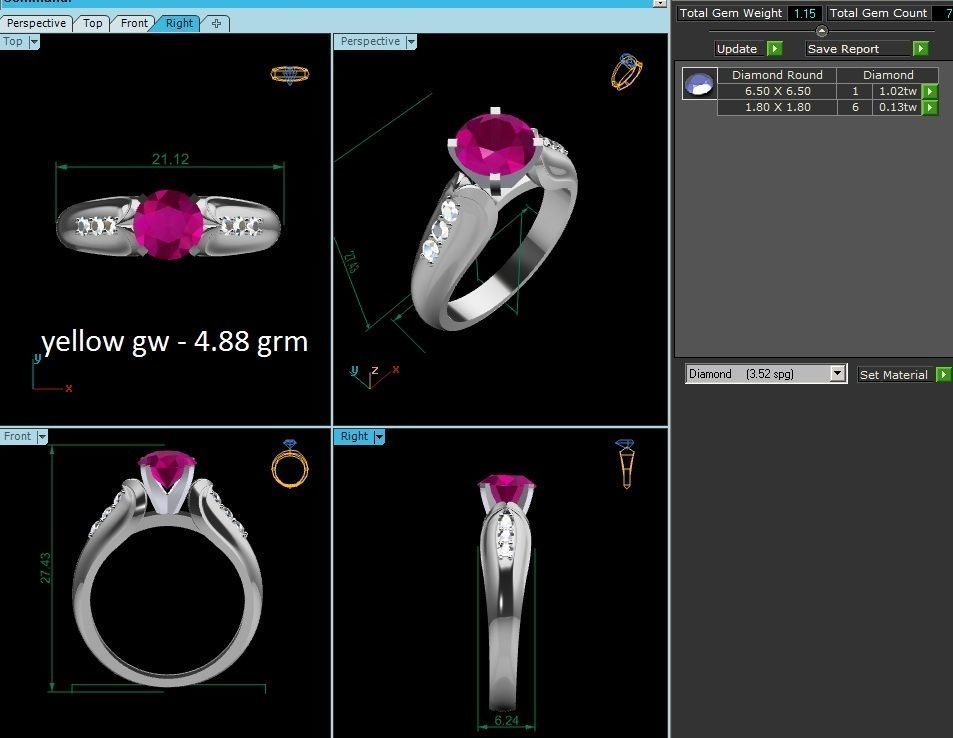This screenshot has width=953, height=738.
Task: Click the Perspective viewport label
Action: [x=370, y=41]
